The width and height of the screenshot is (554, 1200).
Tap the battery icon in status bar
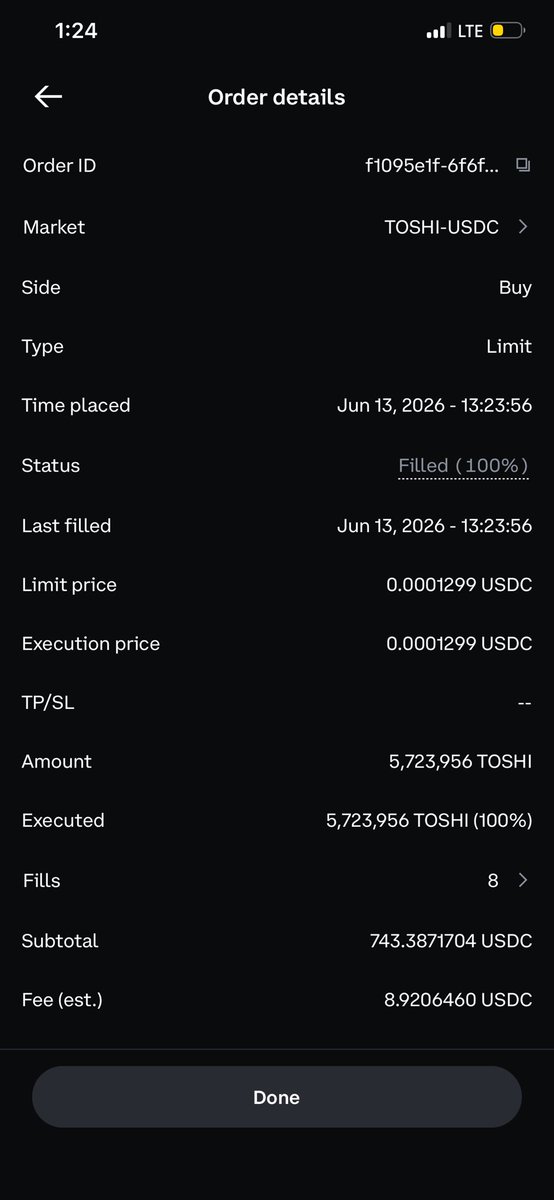507,31
